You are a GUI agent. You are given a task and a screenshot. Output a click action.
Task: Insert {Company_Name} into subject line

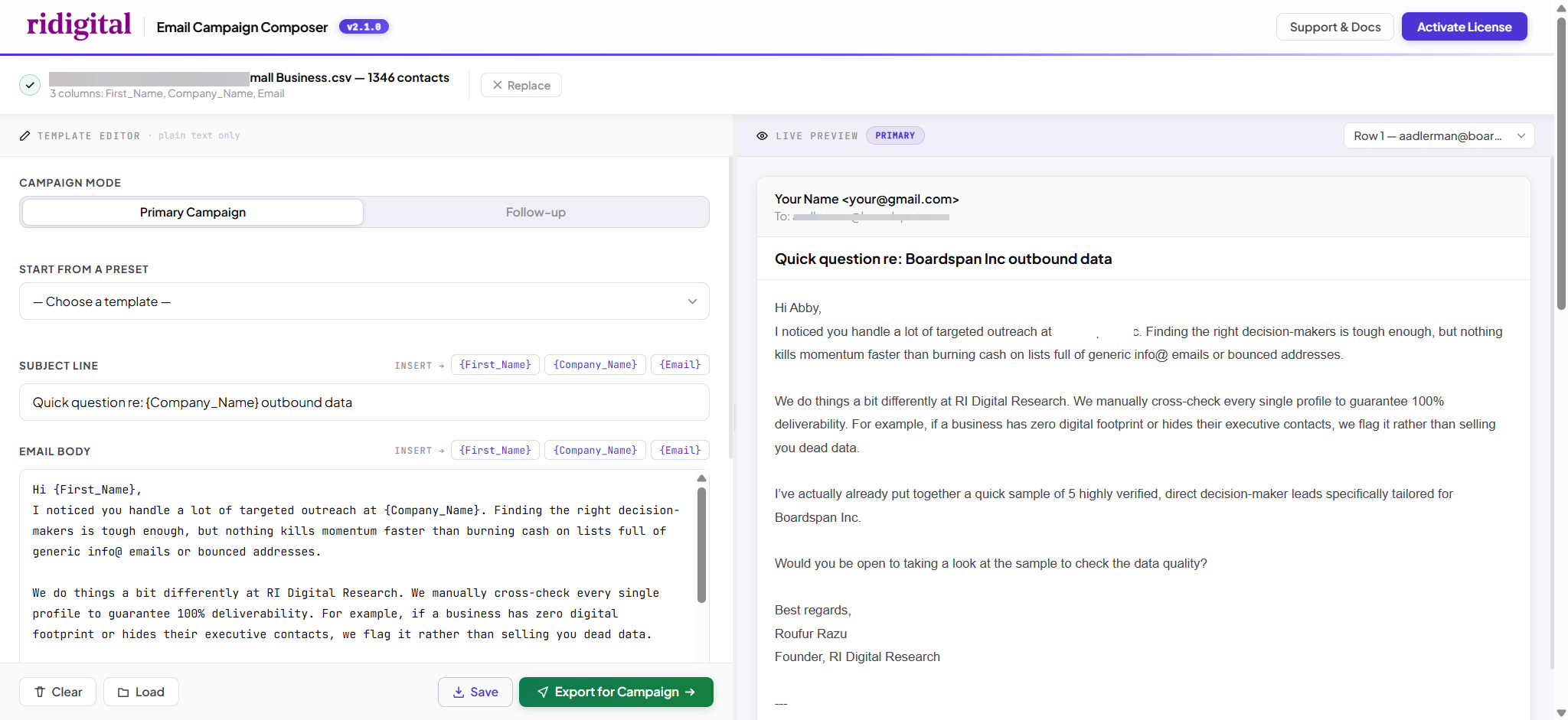click(595, 365)
